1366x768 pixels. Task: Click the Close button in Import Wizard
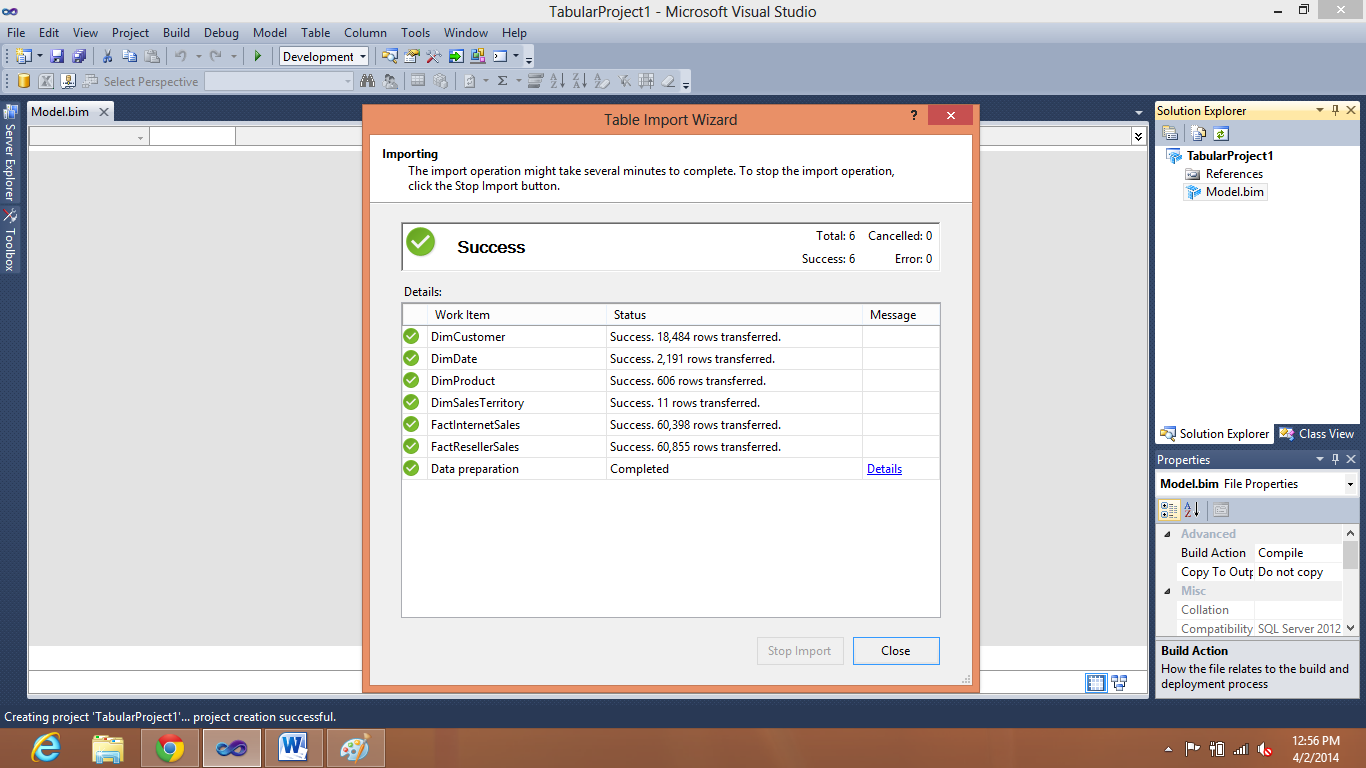point(896,651)
